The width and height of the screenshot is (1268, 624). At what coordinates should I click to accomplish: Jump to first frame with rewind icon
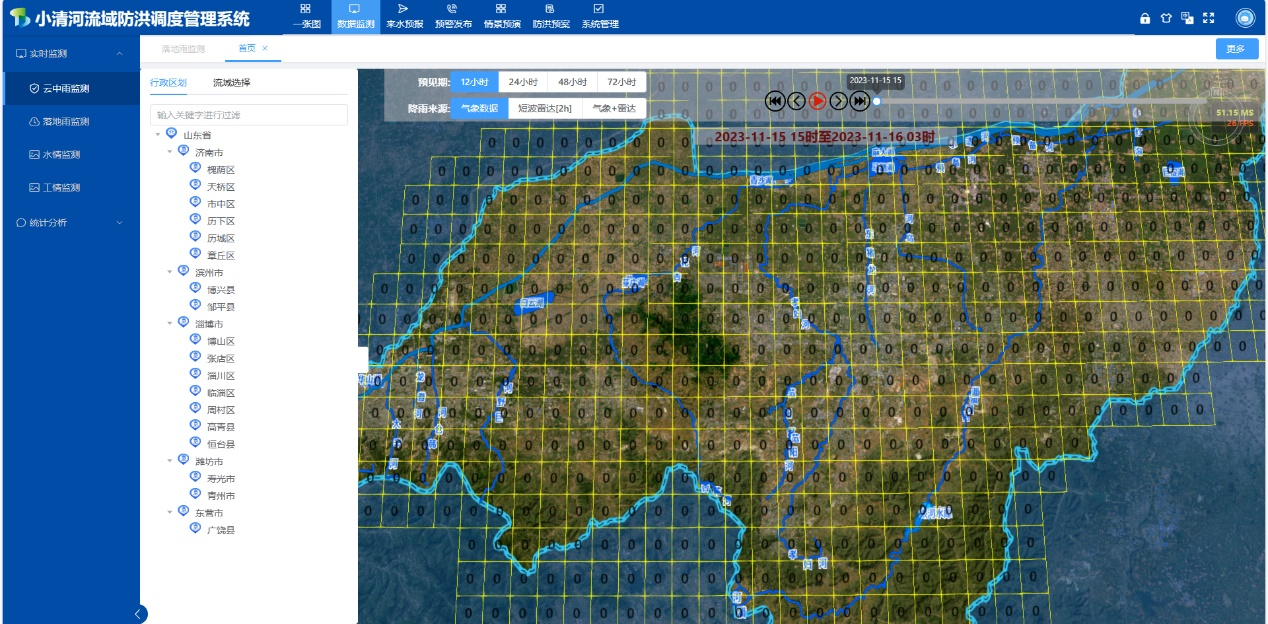point(774,100)
